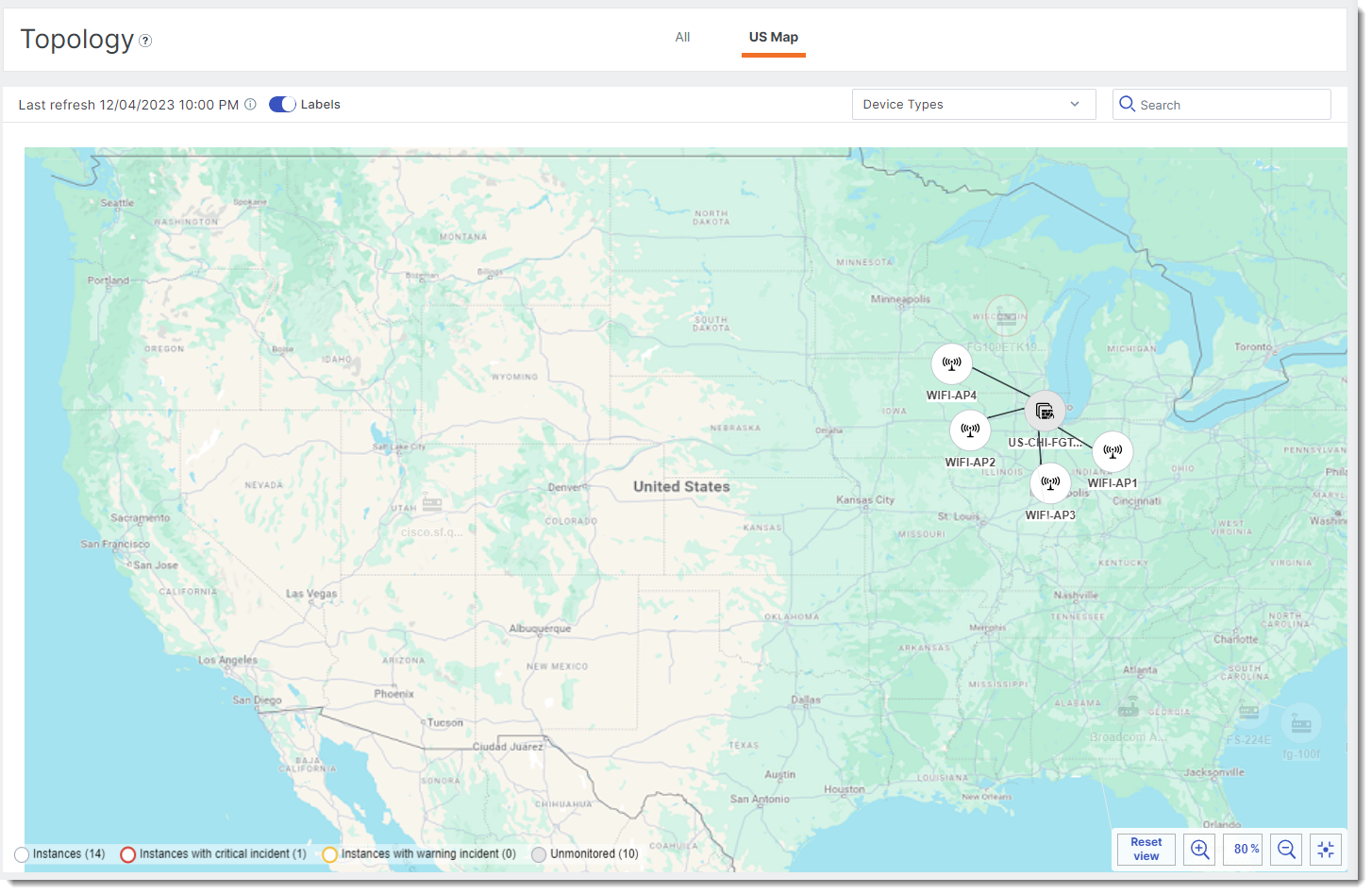Click the WIFI-AP1 access point icon

1113,451
